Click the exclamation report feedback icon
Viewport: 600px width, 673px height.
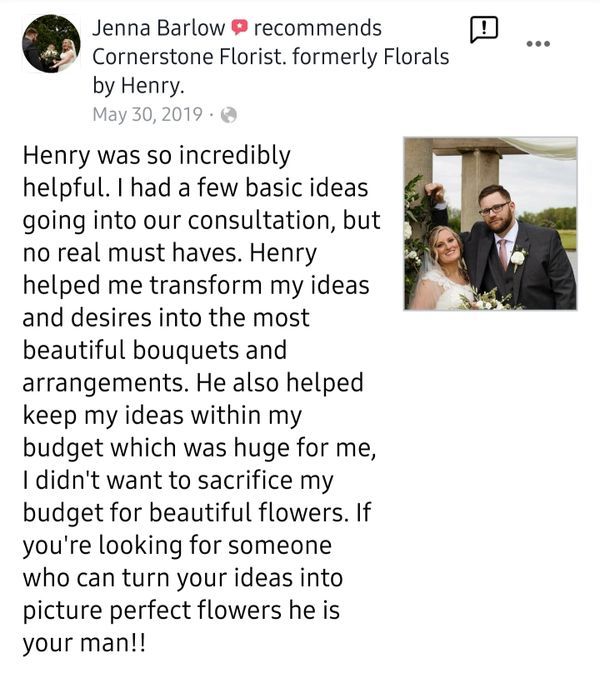(483, 30)
